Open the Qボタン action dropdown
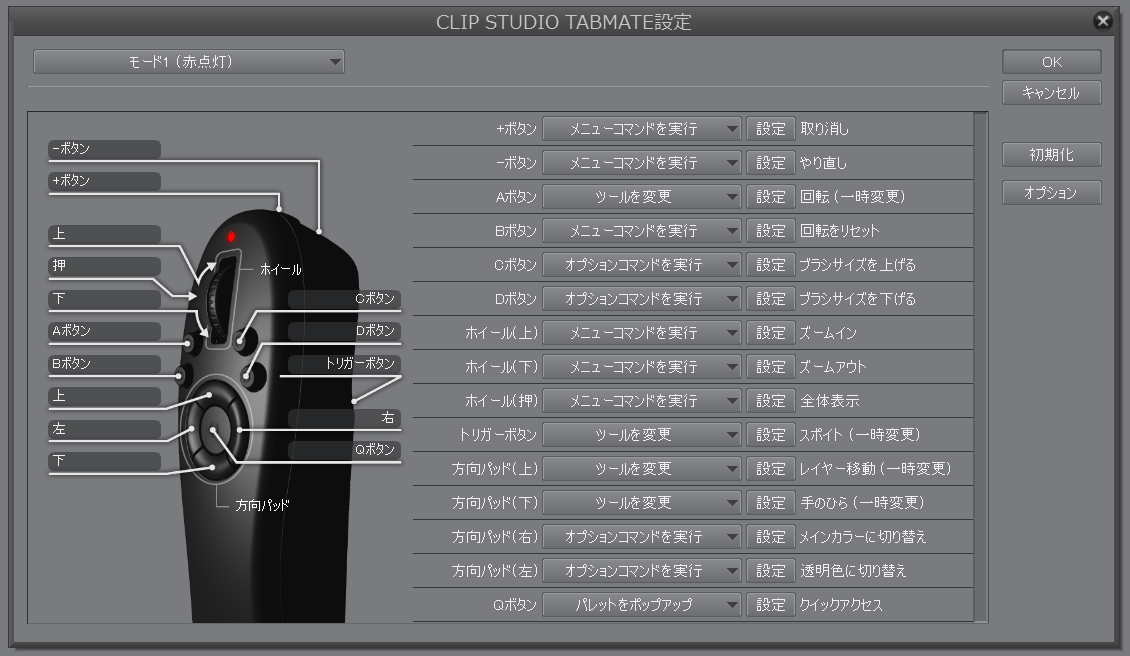 click(x=641, y=605)
